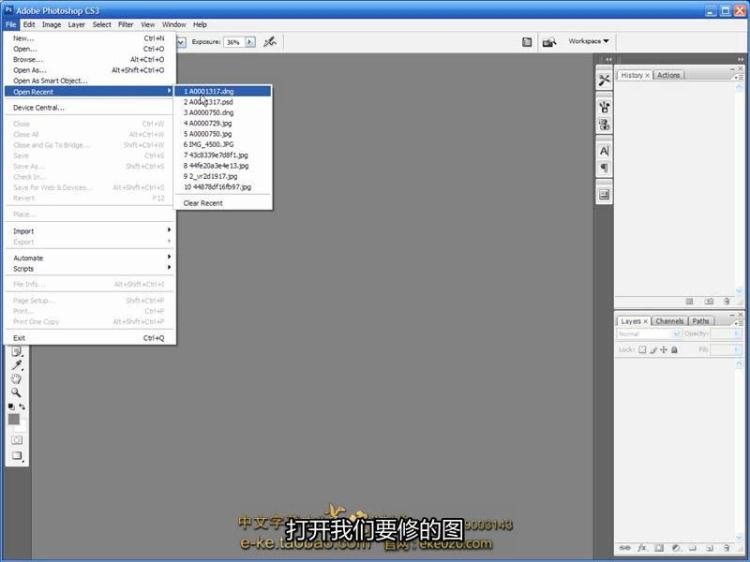Screen dimensions: 750x562
Task: Add a layer style via fx icon
Action: tap(642, 548)
